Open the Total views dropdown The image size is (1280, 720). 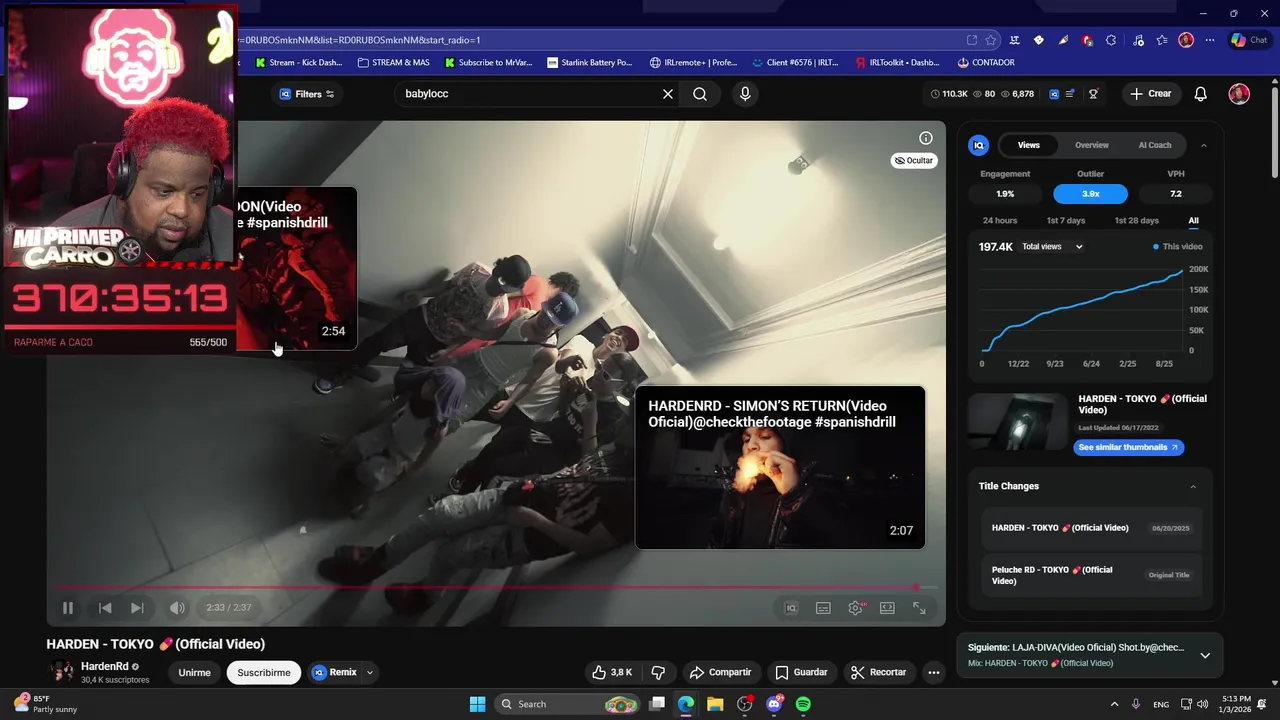coord(1052,247)
